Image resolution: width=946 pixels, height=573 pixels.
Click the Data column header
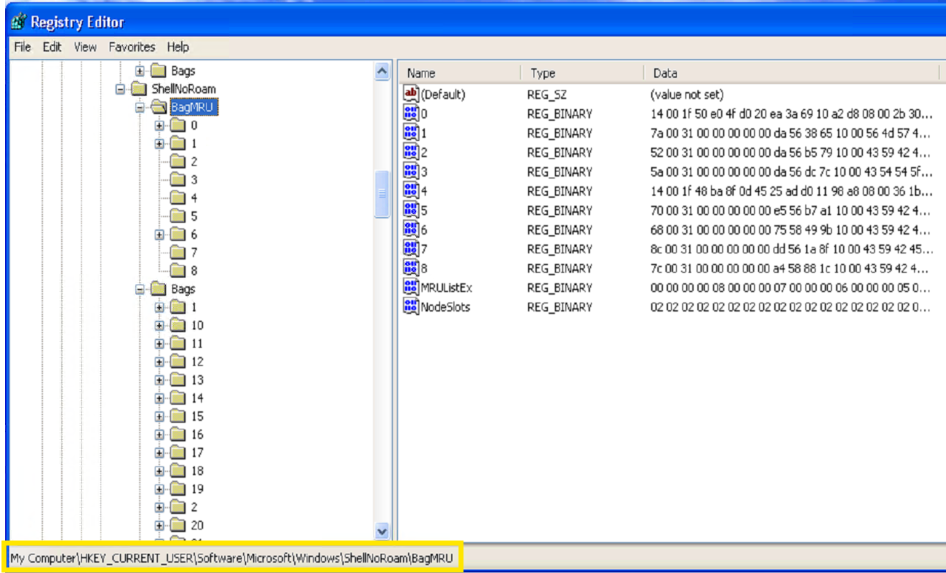(791, 73)
